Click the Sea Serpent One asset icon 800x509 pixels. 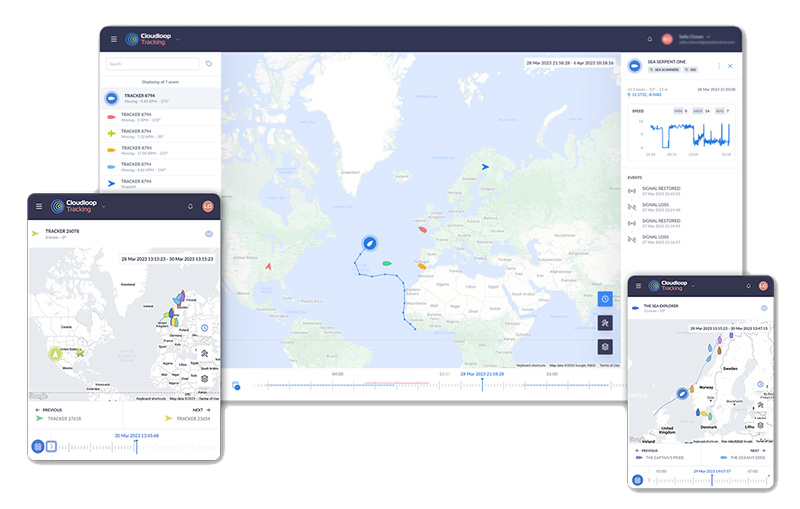coord(635,66)
